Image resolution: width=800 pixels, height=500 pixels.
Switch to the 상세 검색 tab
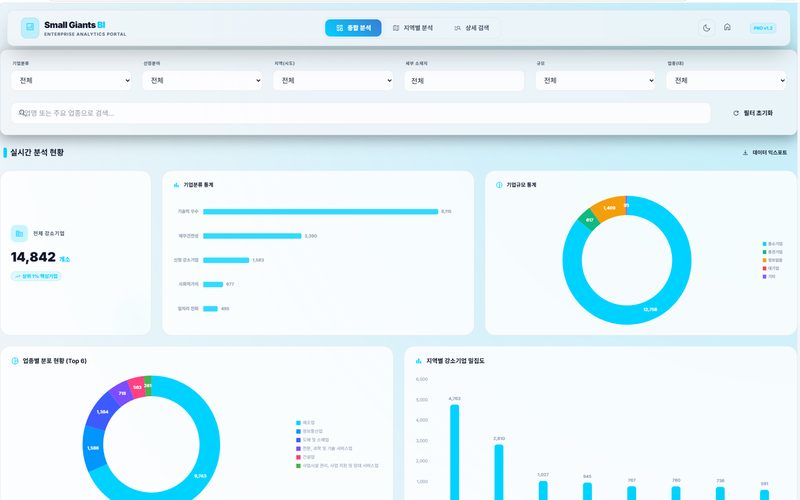pos(471,28)
